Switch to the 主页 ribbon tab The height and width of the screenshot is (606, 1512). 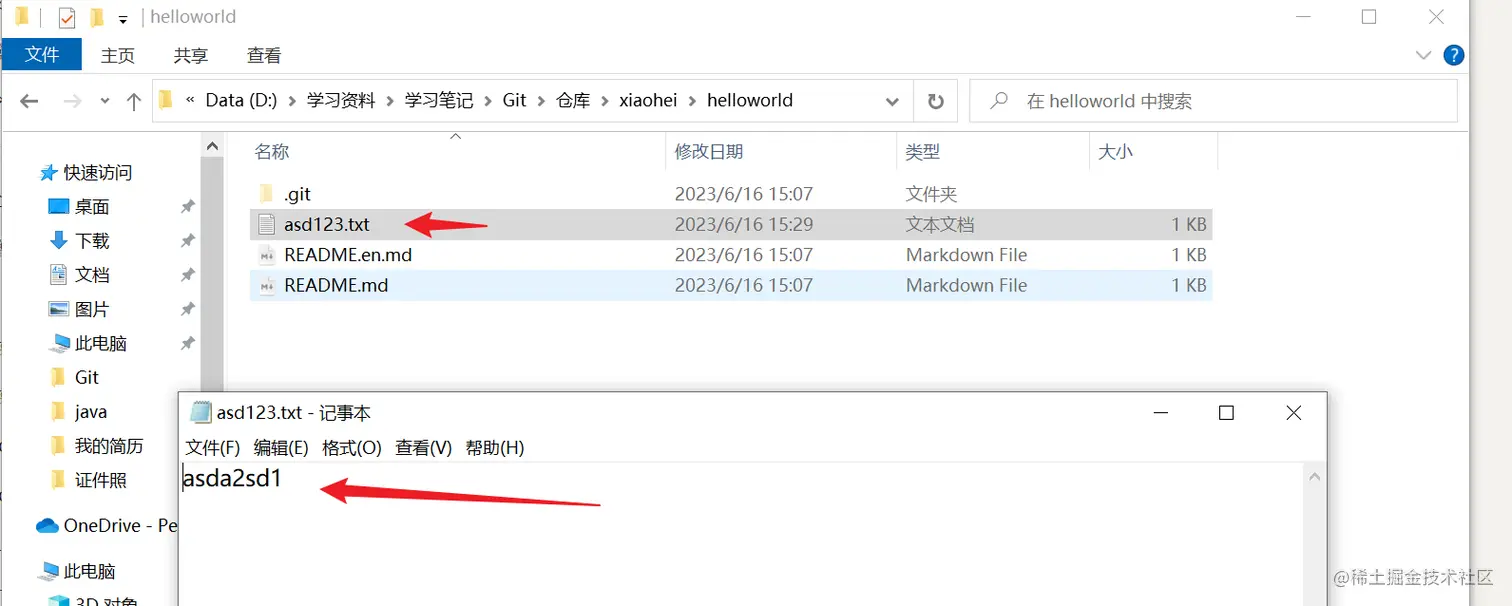(x=118, y=55)
